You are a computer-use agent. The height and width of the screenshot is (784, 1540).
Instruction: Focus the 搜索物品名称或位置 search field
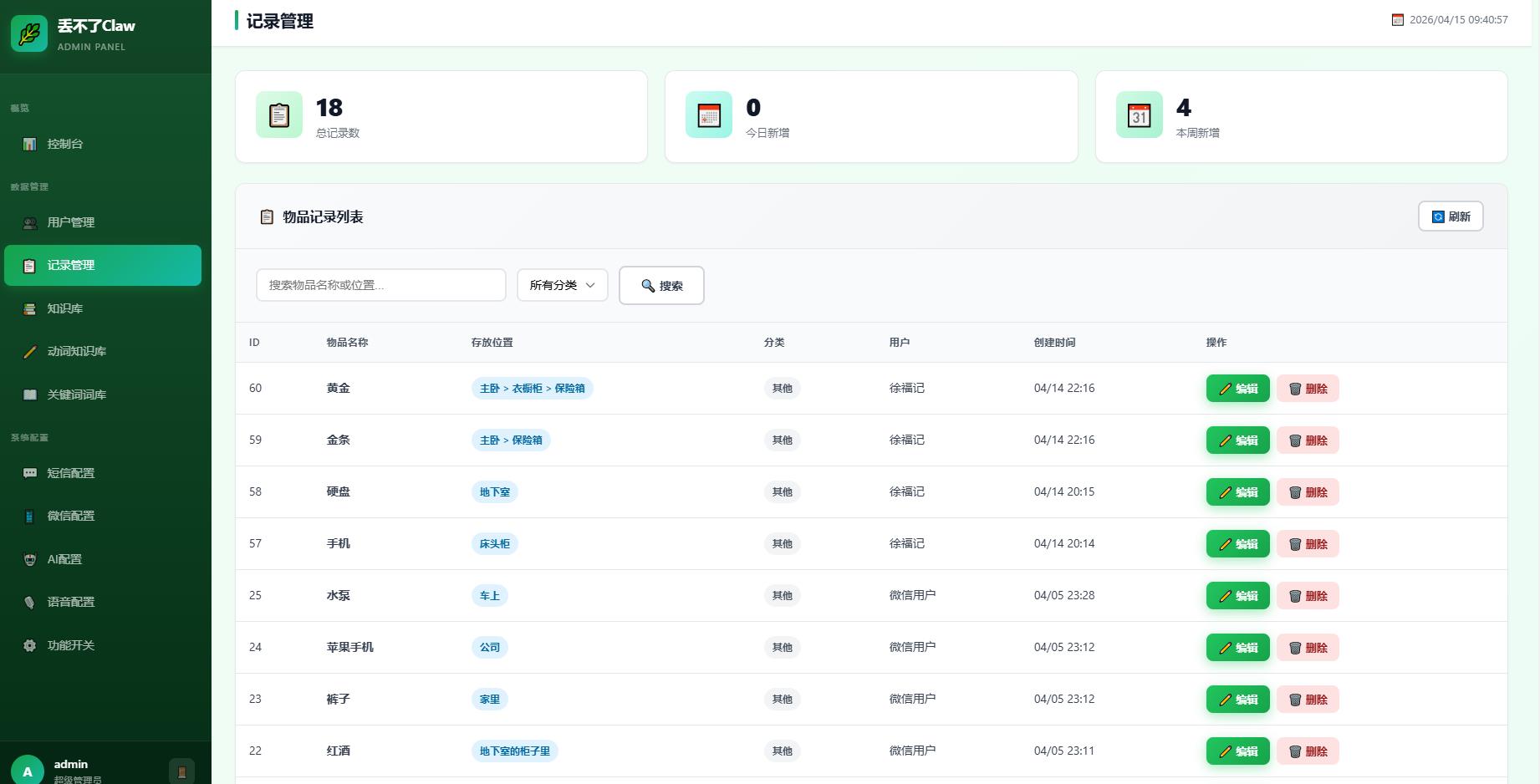pyautogui.click(x=380, y=285)
